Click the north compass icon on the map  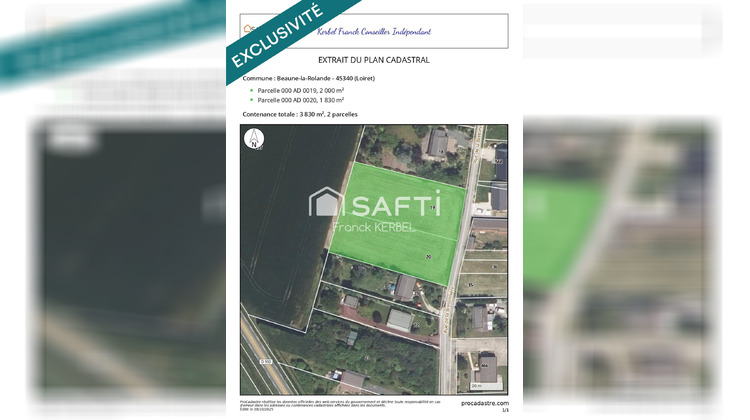pos(255,139)
